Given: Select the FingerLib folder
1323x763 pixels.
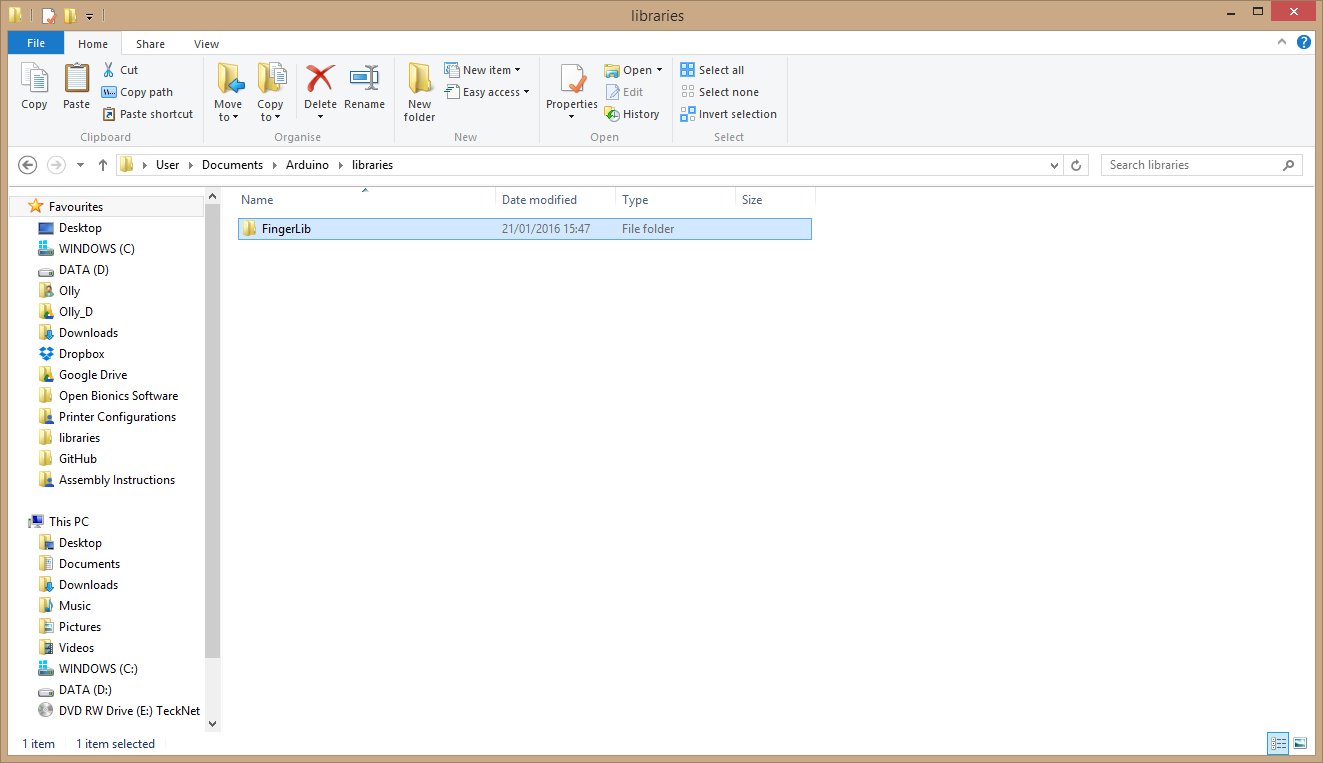Looking at the screenshot, I should [524, 229].
